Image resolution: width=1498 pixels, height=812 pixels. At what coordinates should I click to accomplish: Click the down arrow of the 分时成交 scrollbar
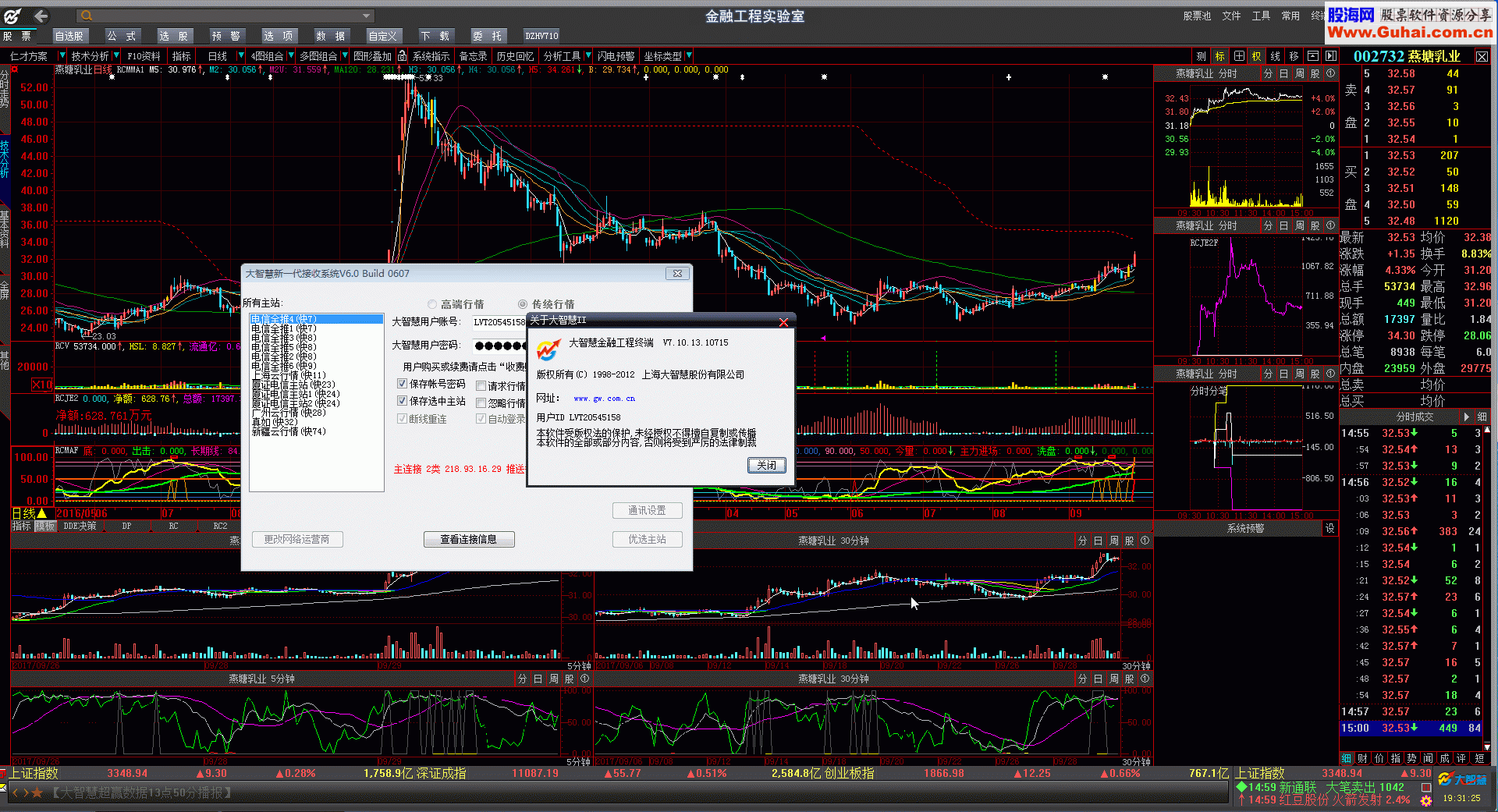point(1486,746)
